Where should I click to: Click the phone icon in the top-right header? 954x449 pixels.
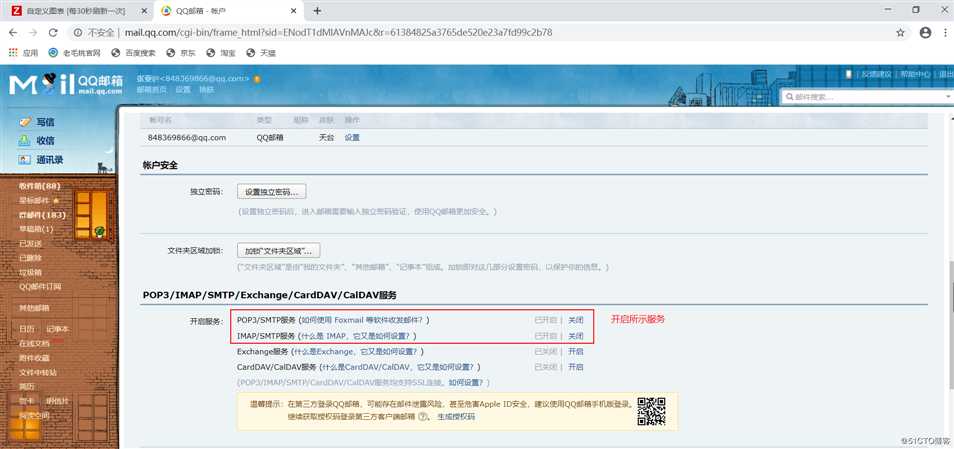click(849, 74)
